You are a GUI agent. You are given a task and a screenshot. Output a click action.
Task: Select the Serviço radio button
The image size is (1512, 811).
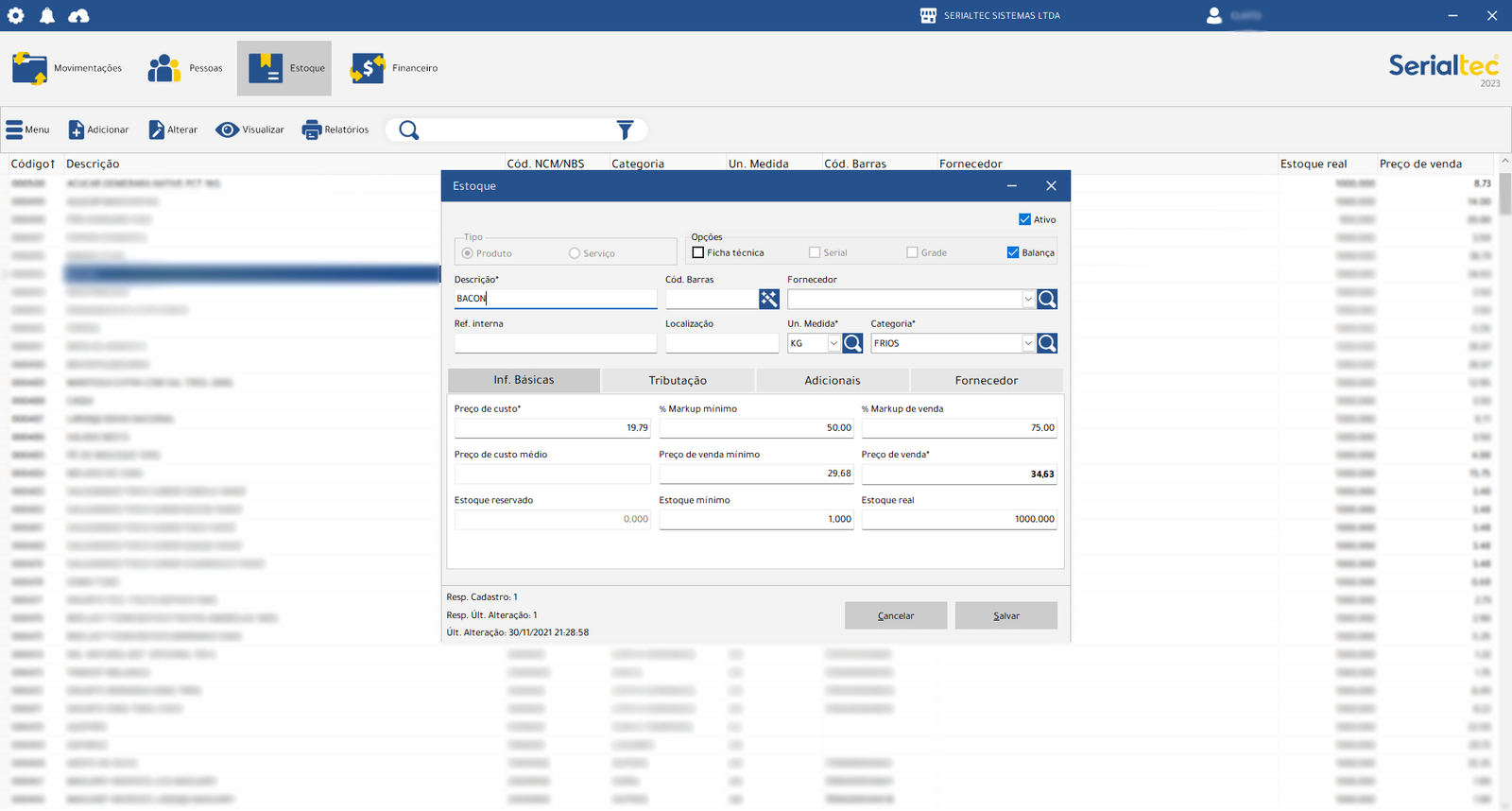(575, 253)
